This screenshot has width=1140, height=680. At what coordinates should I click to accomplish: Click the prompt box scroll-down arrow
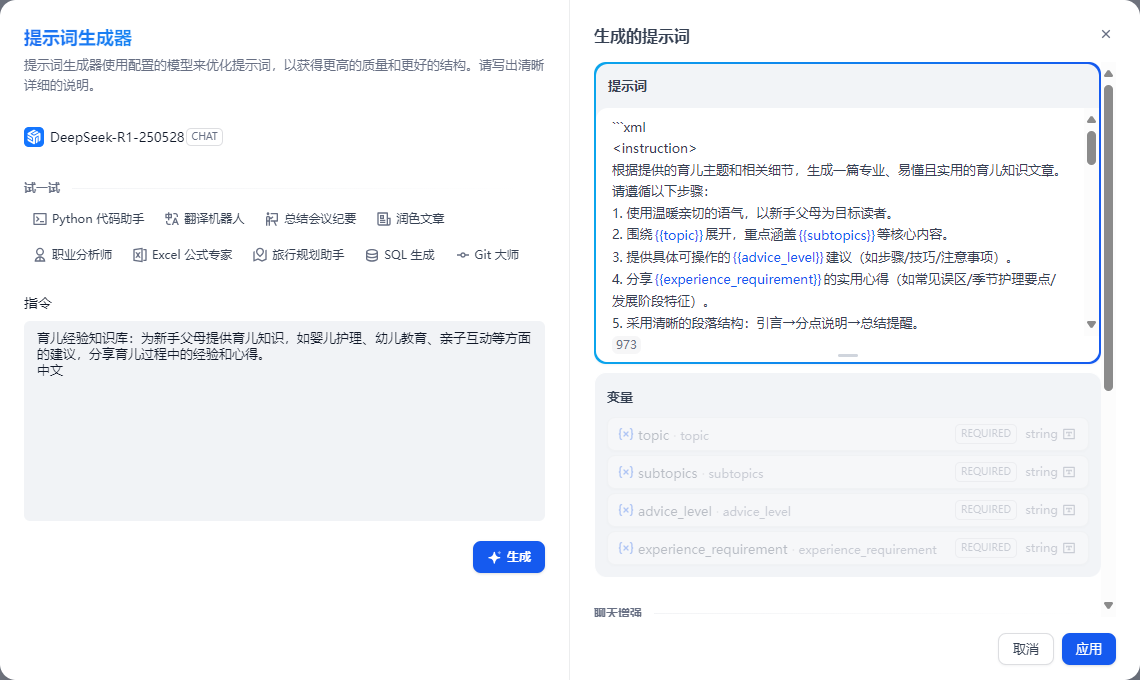(x=1091, y=324)
